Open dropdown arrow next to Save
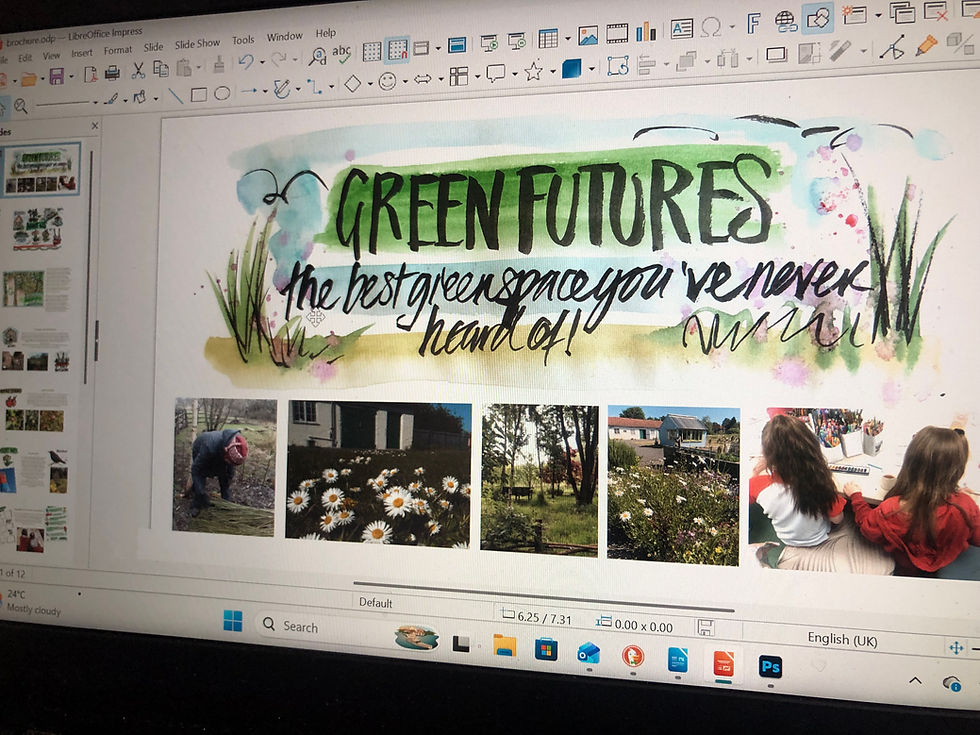The image size is (980, 735). tap(72, 77)
